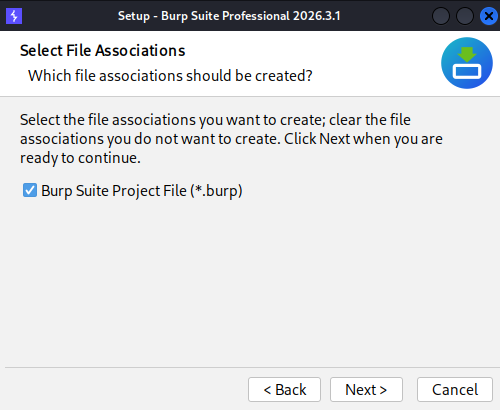This screenshot has height=410, width=500.
Task: Click the version number "2026.3.1" in the title
Action: 317,16
